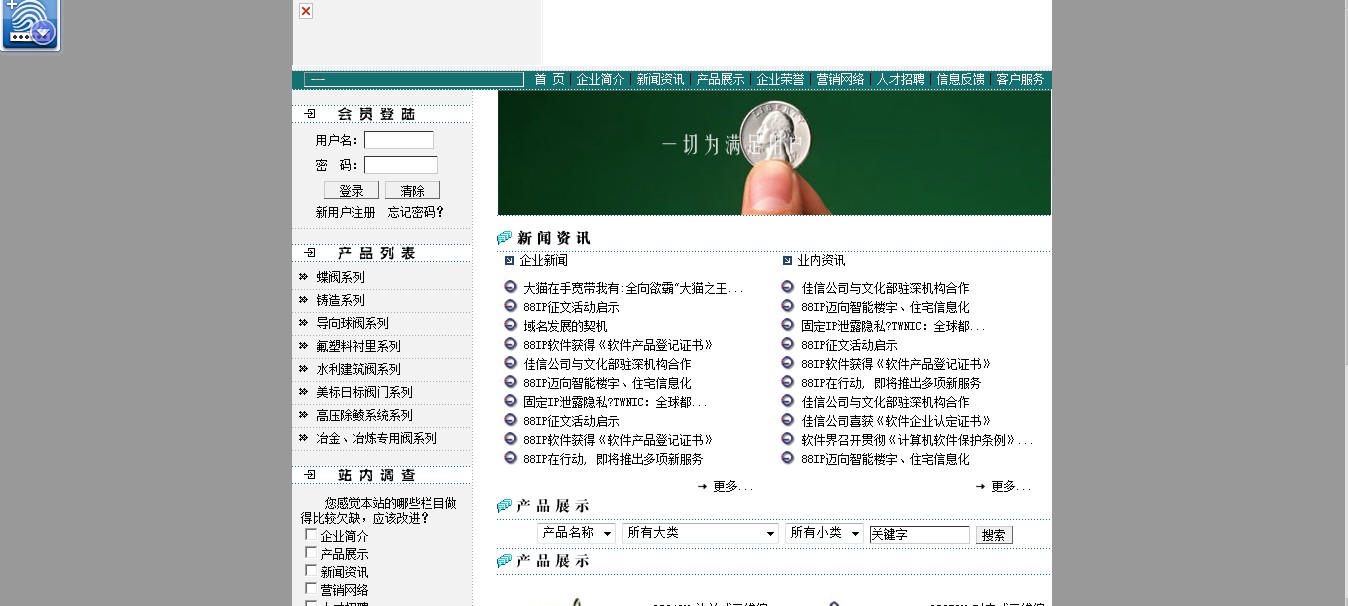The height and width of the screenshot is (606, 1348).
Task: Expand the 所有大类 category dropdown
Action: pos(700,534)
